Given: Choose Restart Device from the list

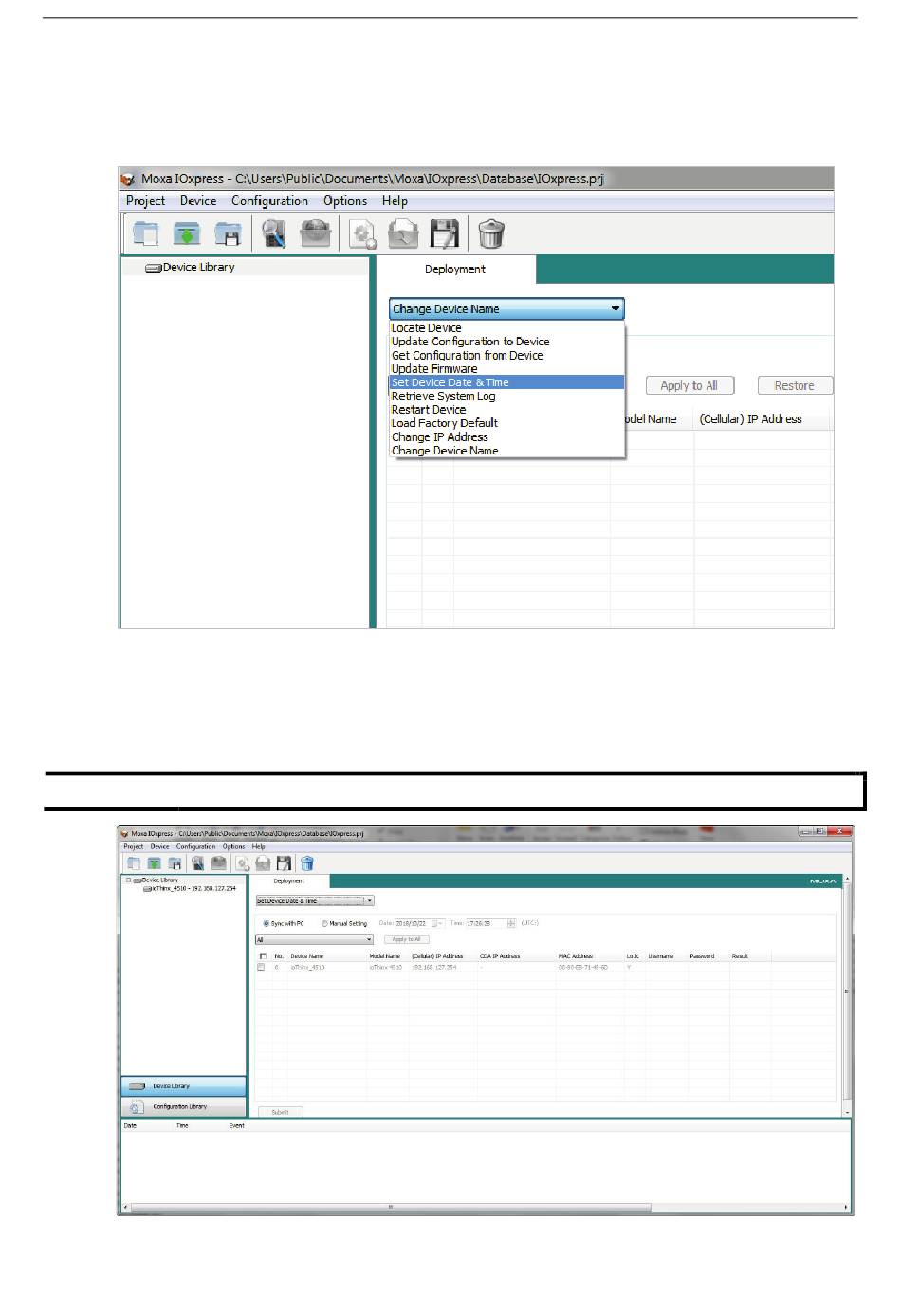Looking at the screenshot, I should [507, 410].
